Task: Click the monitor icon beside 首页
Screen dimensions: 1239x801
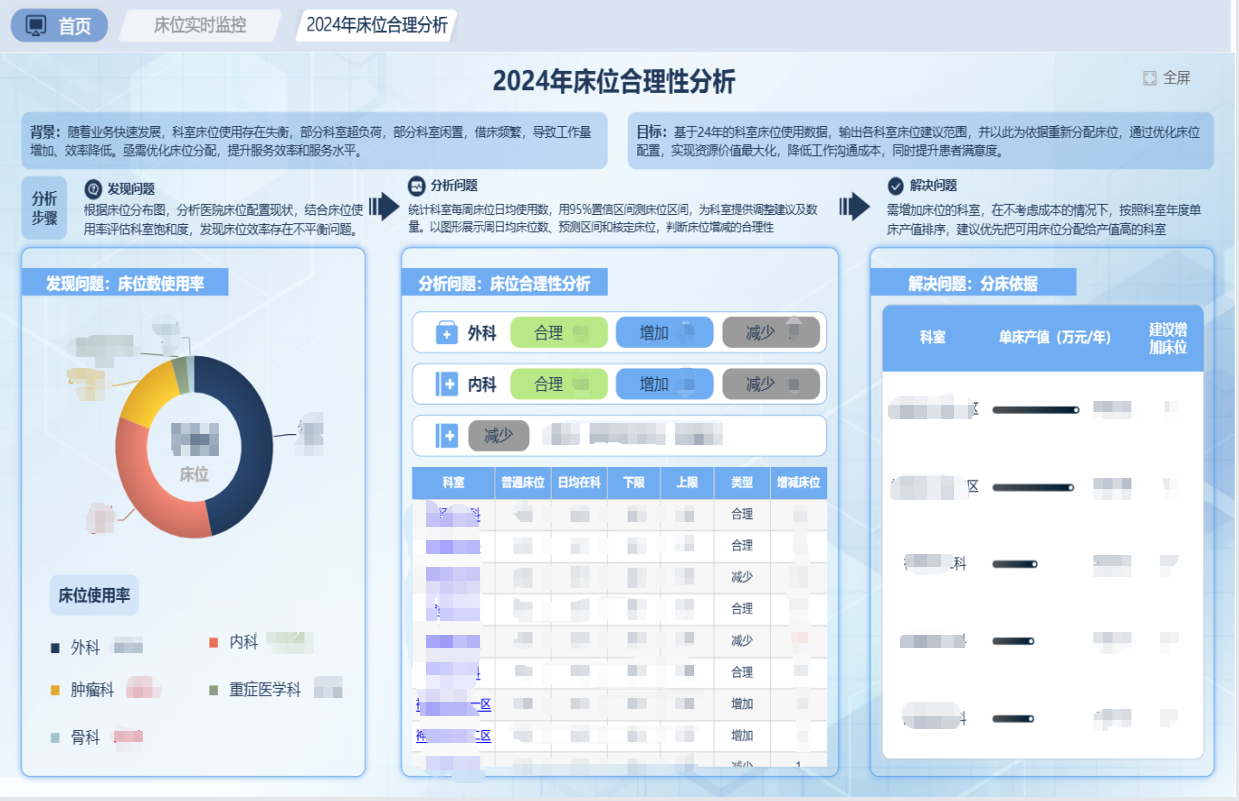Action: (36, 26)
